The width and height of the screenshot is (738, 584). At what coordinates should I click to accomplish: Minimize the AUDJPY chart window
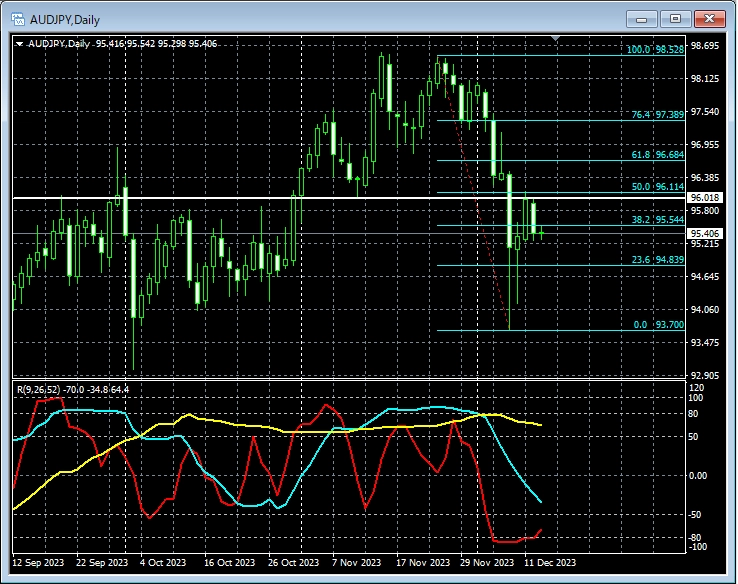click(642, 19)
